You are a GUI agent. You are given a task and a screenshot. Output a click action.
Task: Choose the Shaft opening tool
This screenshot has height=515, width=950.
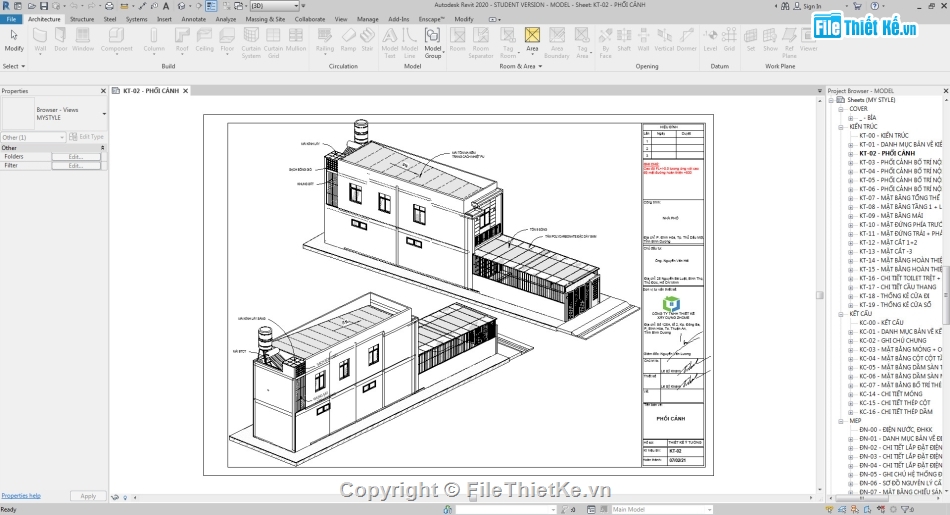pos(624,40)
